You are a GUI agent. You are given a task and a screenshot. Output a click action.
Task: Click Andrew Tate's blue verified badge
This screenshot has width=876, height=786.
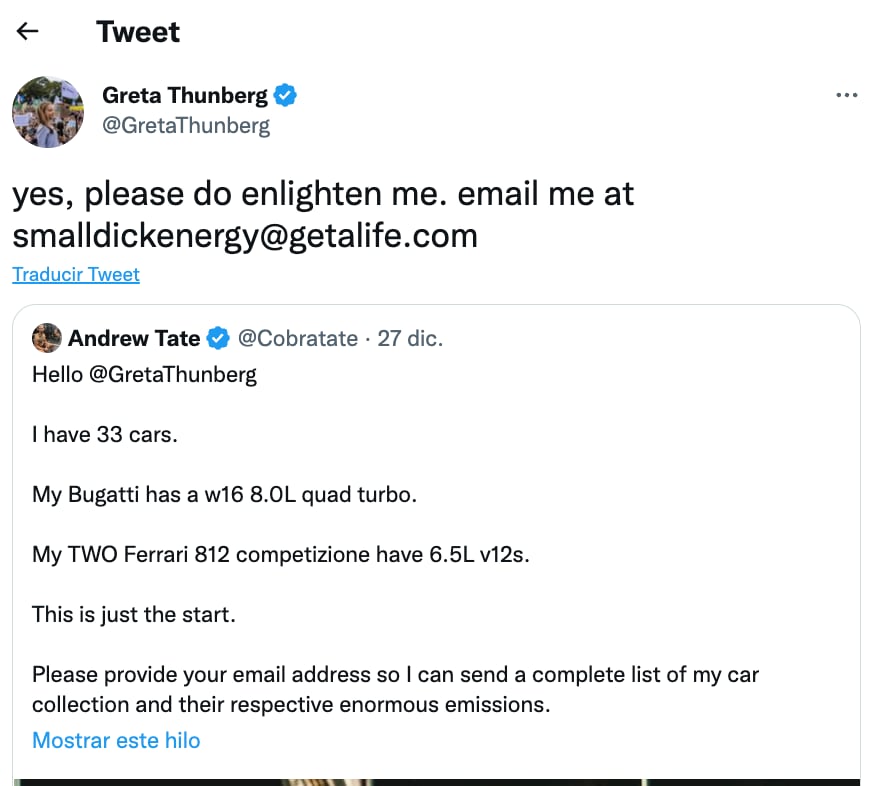tap(218, 339)
